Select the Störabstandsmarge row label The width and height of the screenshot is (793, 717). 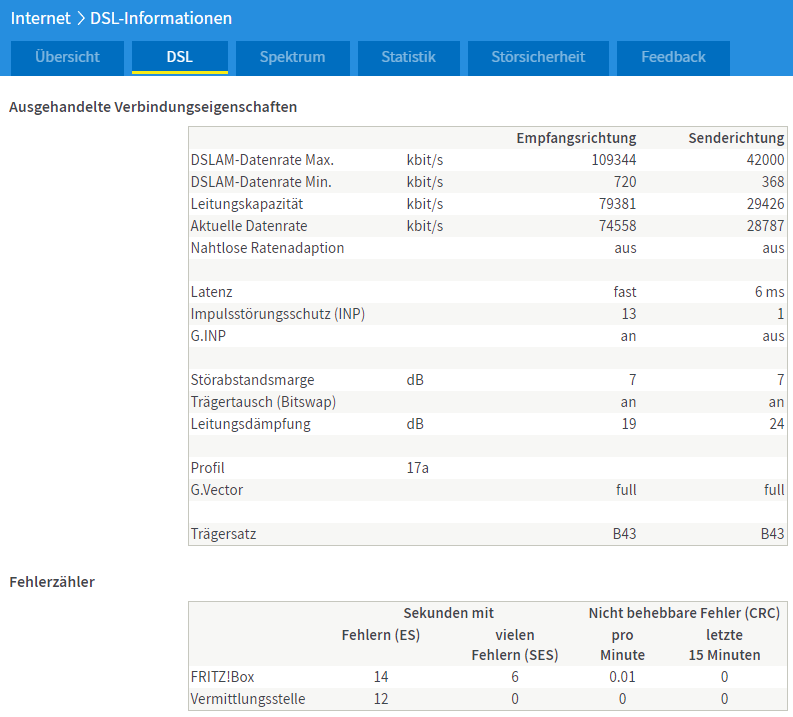tap(252, 380)
